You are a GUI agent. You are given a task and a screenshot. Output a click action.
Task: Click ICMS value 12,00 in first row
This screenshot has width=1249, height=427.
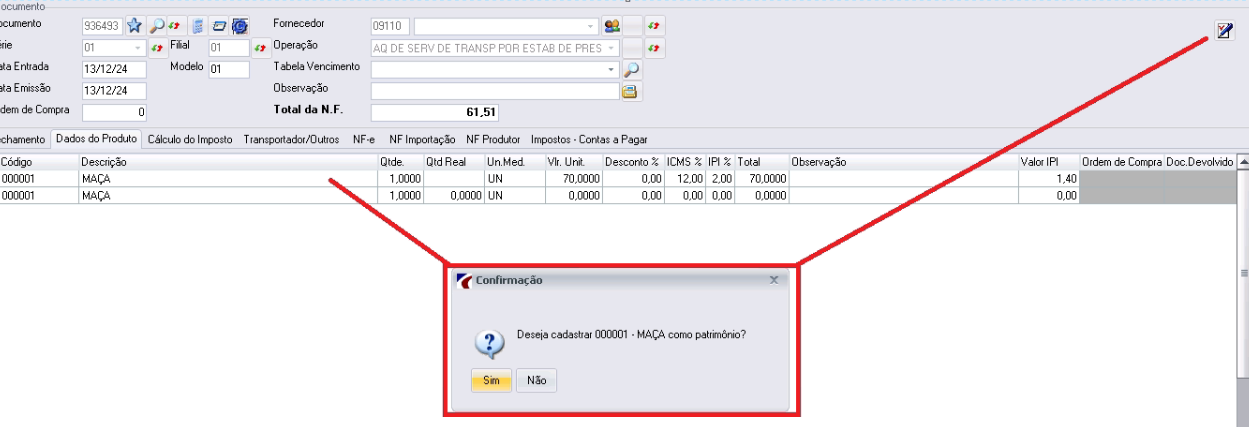[685, 178]
